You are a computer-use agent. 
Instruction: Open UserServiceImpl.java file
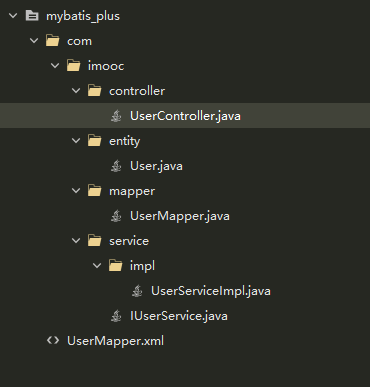coord(211,291)
